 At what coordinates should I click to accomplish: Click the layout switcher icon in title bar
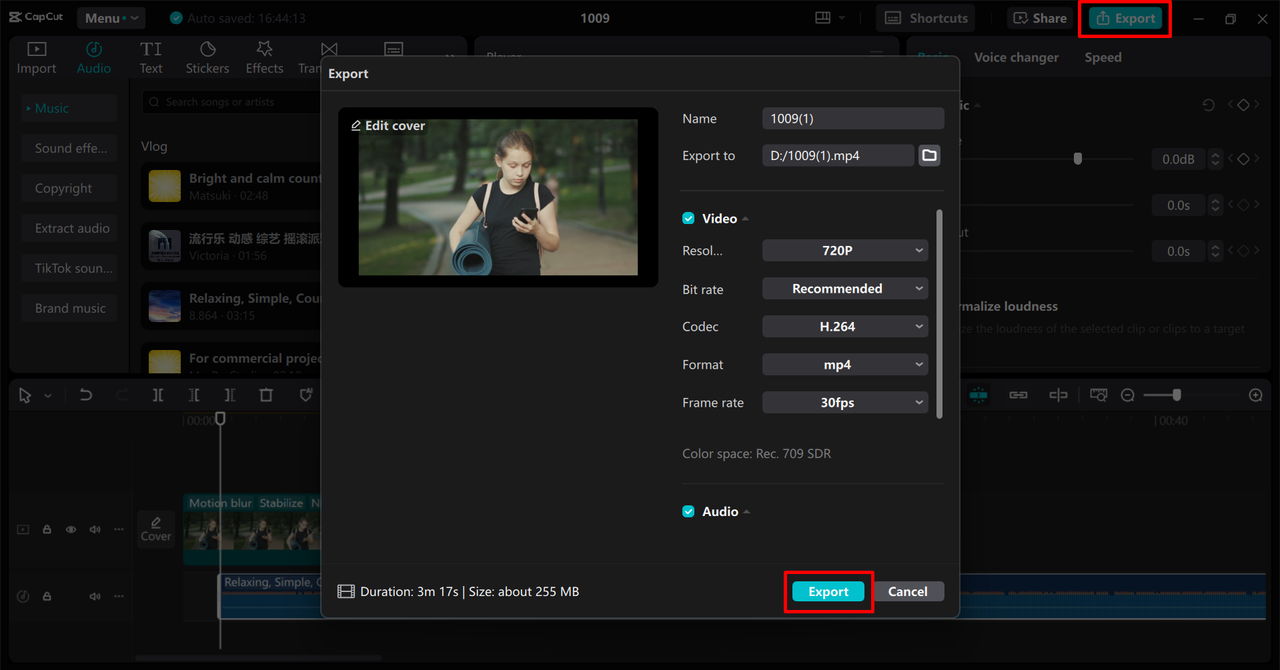(x=823, y=18)
